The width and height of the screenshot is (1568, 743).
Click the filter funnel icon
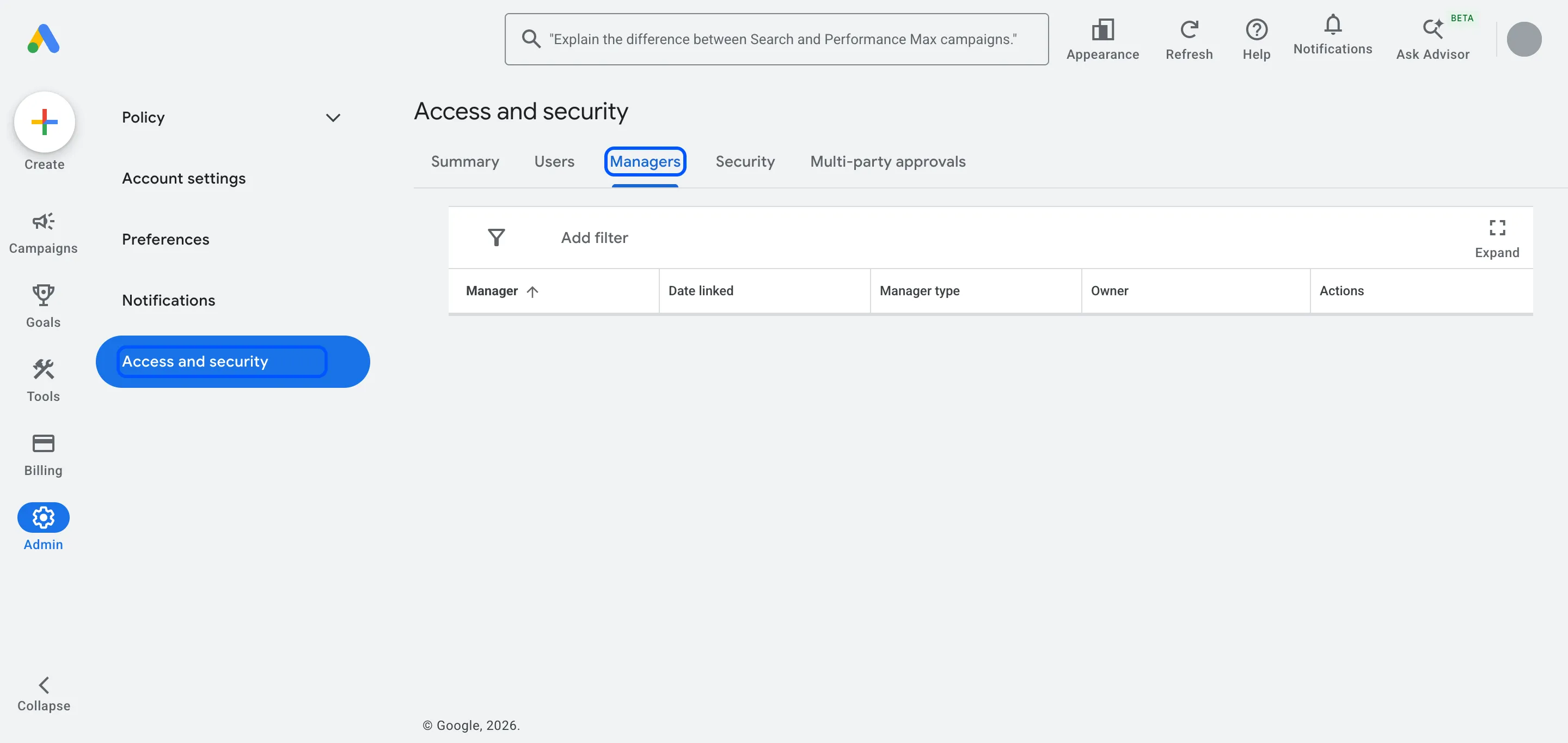[496, 237]
